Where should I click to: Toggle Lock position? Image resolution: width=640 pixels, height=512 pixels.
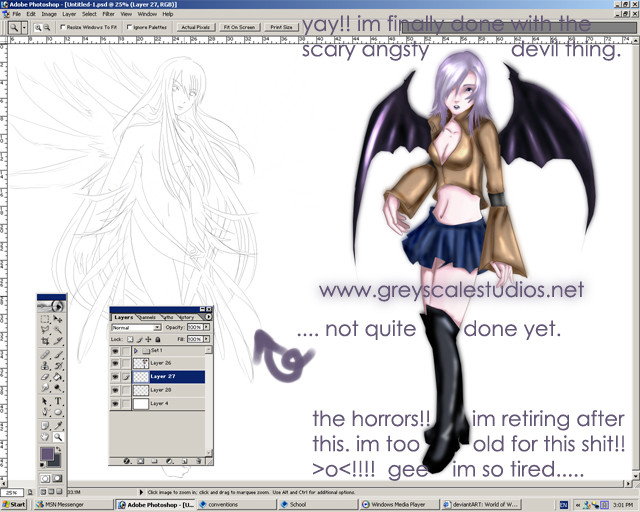click(x=148, y=339)
